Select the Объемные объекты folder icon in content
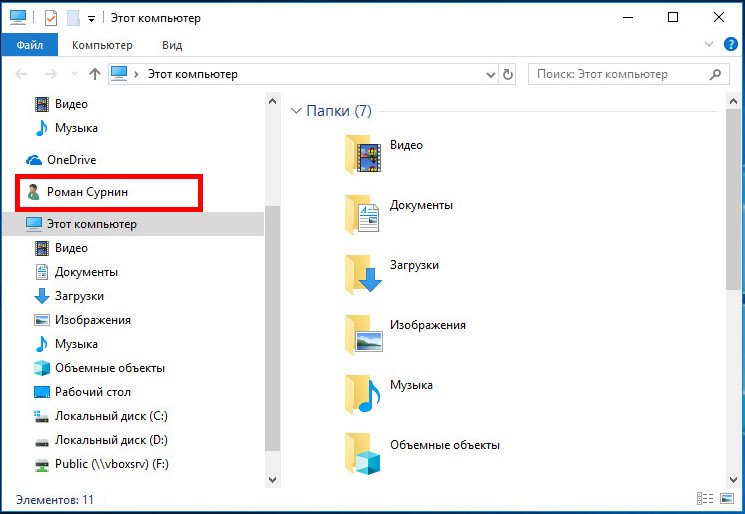This screenshot has width=745, height=514. point(363,454)
